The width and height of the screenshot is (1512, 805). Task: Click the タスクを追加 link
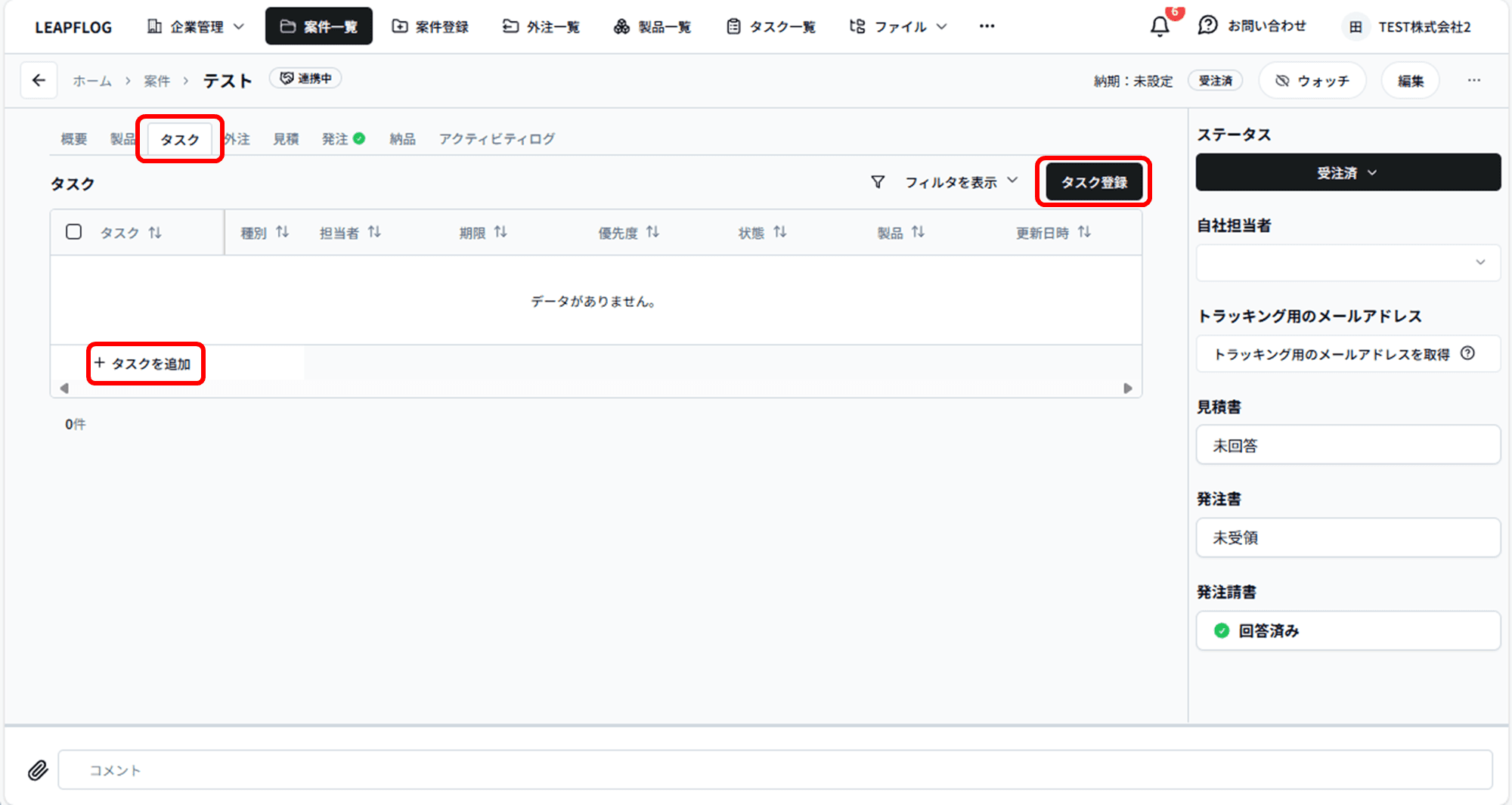click(144, 364)
